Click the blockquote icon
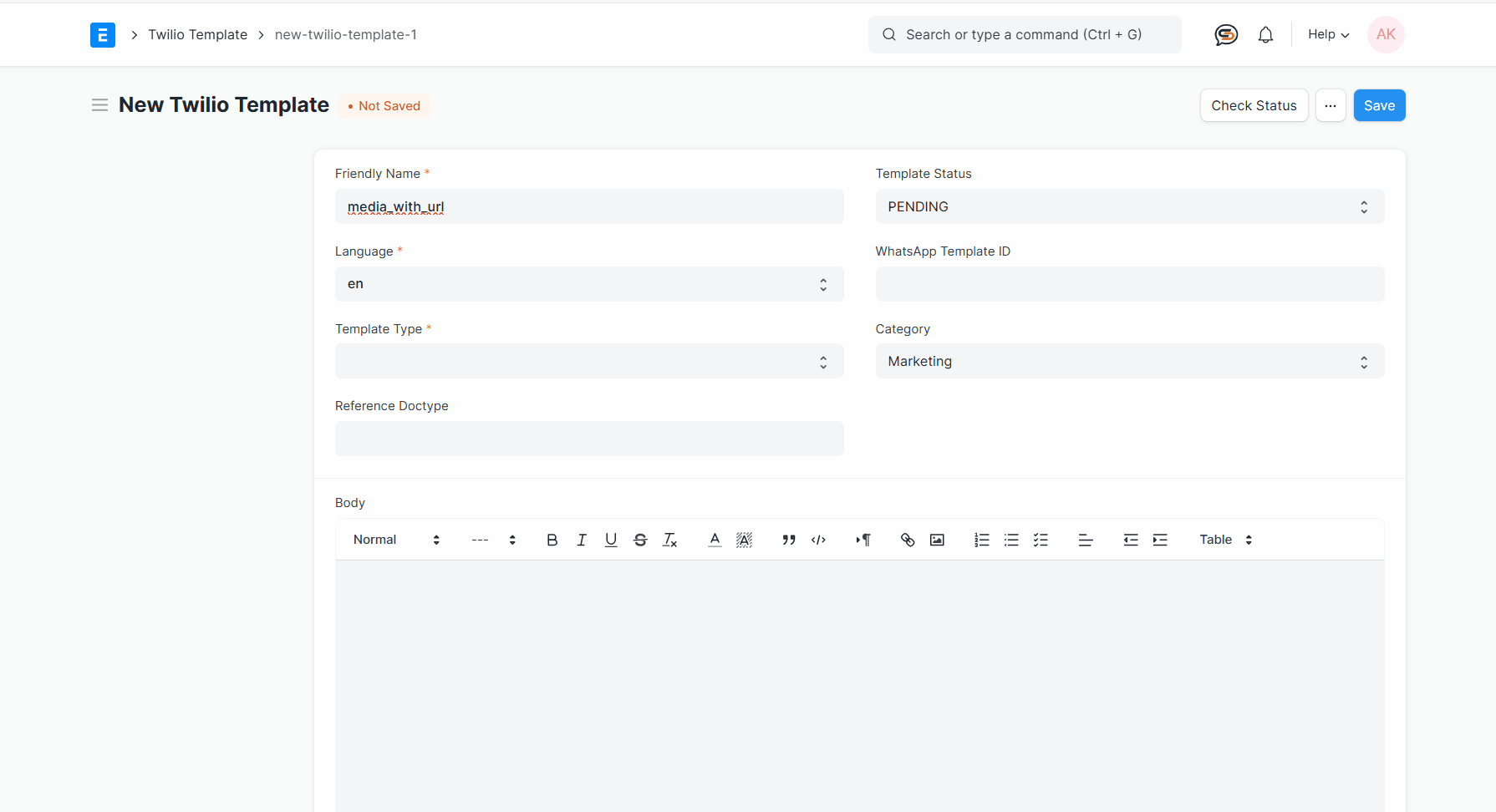 click(788, 540)
